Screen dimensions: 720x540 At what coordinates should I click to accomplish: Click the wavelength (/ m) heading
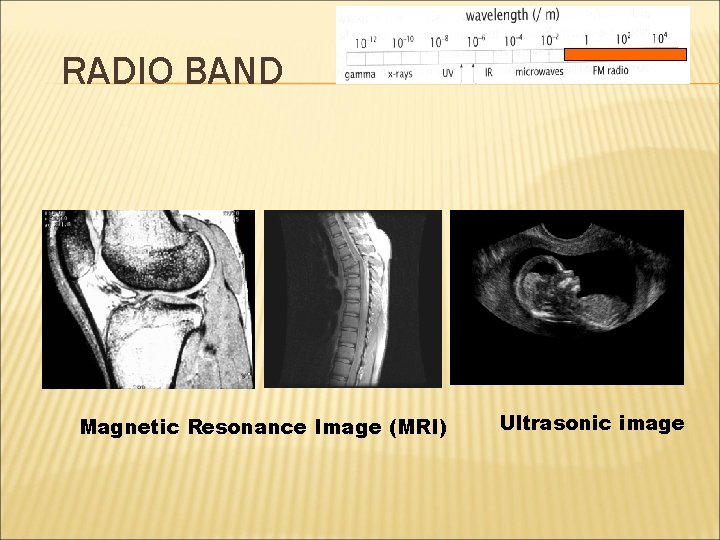coord(512,16)
